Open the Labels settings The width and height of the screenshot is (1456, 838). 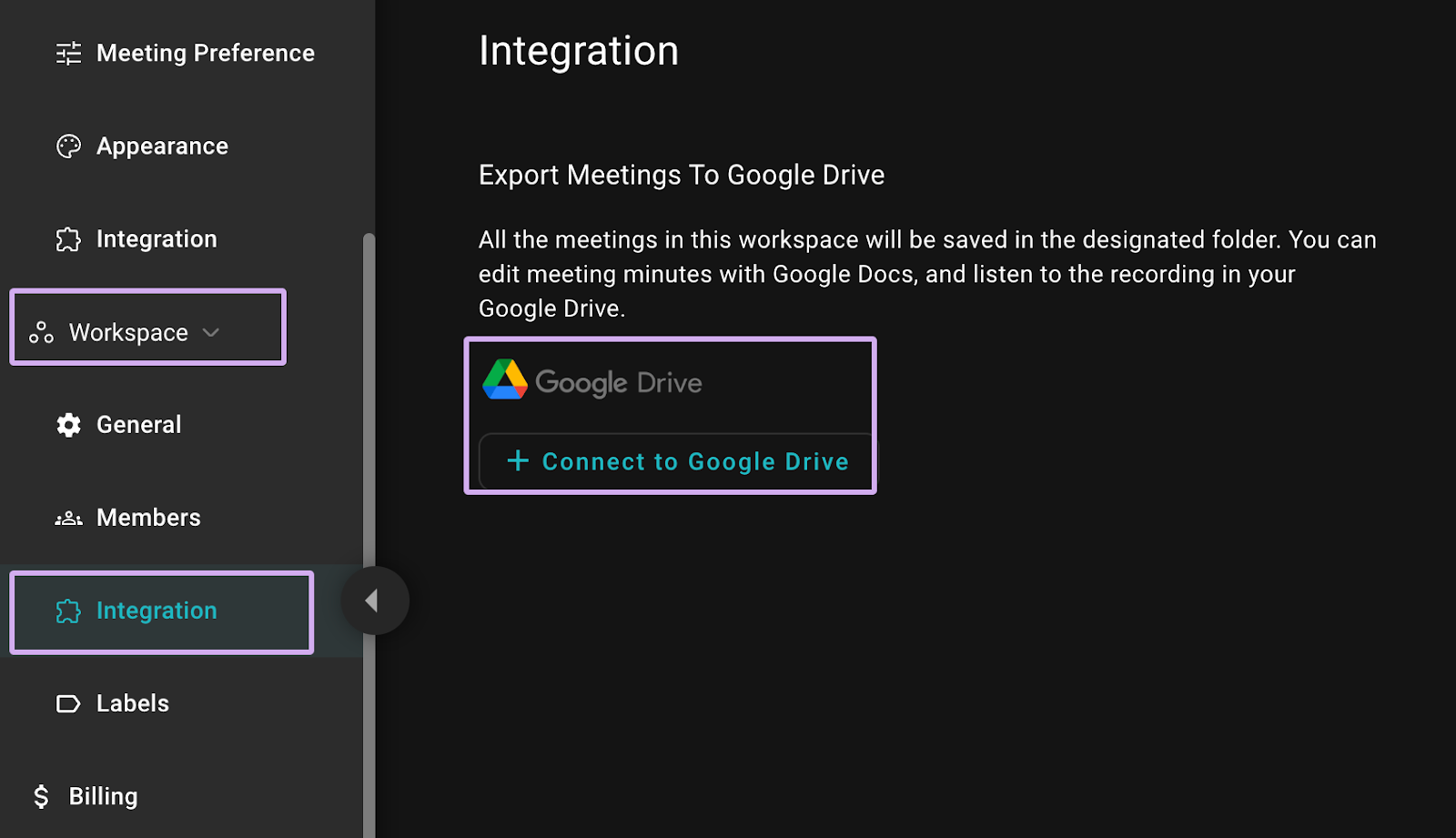tap(132, 703)
